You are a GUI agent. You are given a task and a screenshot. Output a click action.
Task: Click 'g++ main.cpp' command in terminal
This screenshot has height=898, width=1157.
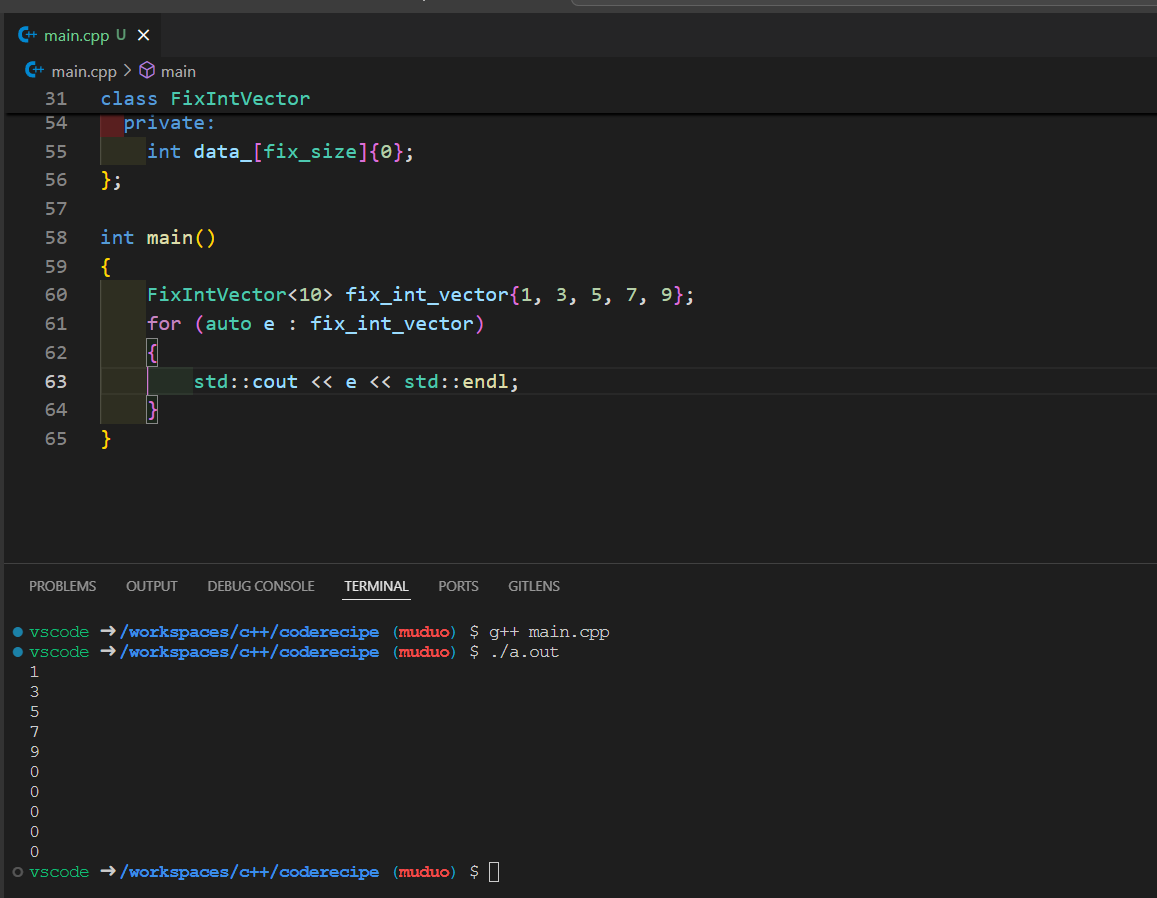coord(549,632)
